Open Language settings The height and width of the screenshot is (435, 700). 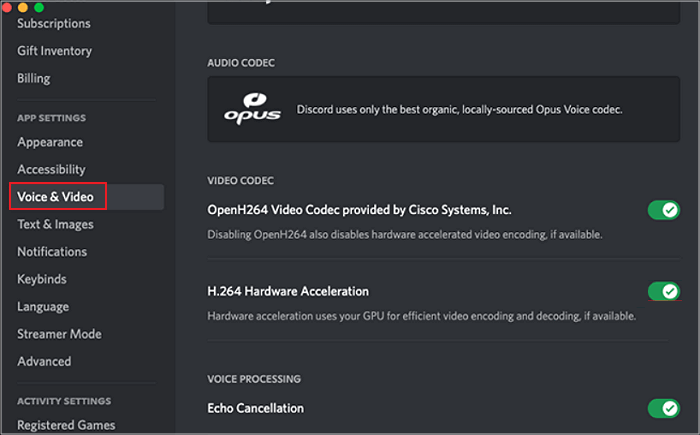coord(43,306)
